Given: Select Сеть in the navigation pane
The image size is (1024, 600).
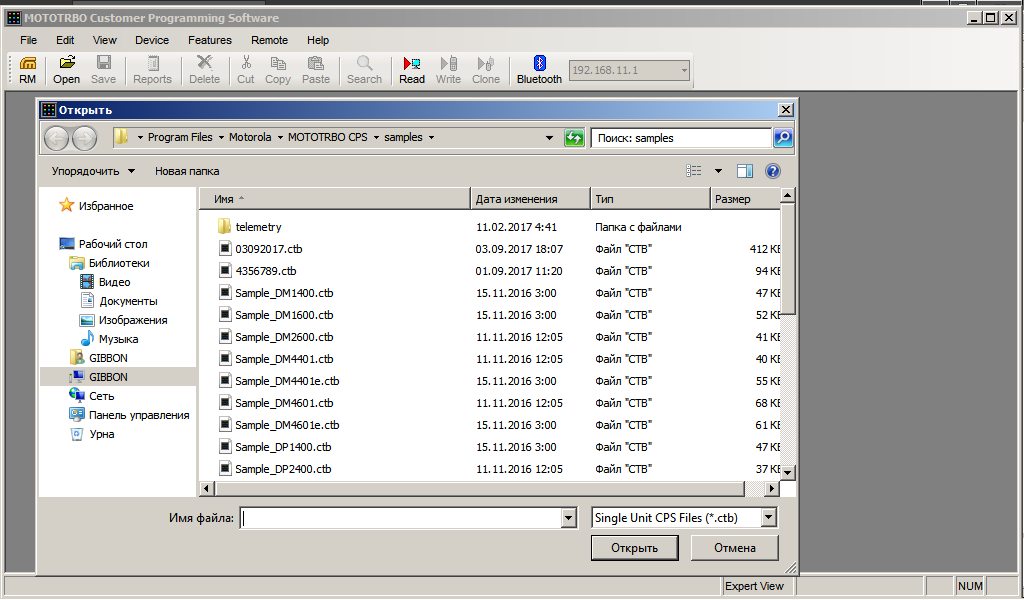Looking at the screenshot, I should coord(91,396).
